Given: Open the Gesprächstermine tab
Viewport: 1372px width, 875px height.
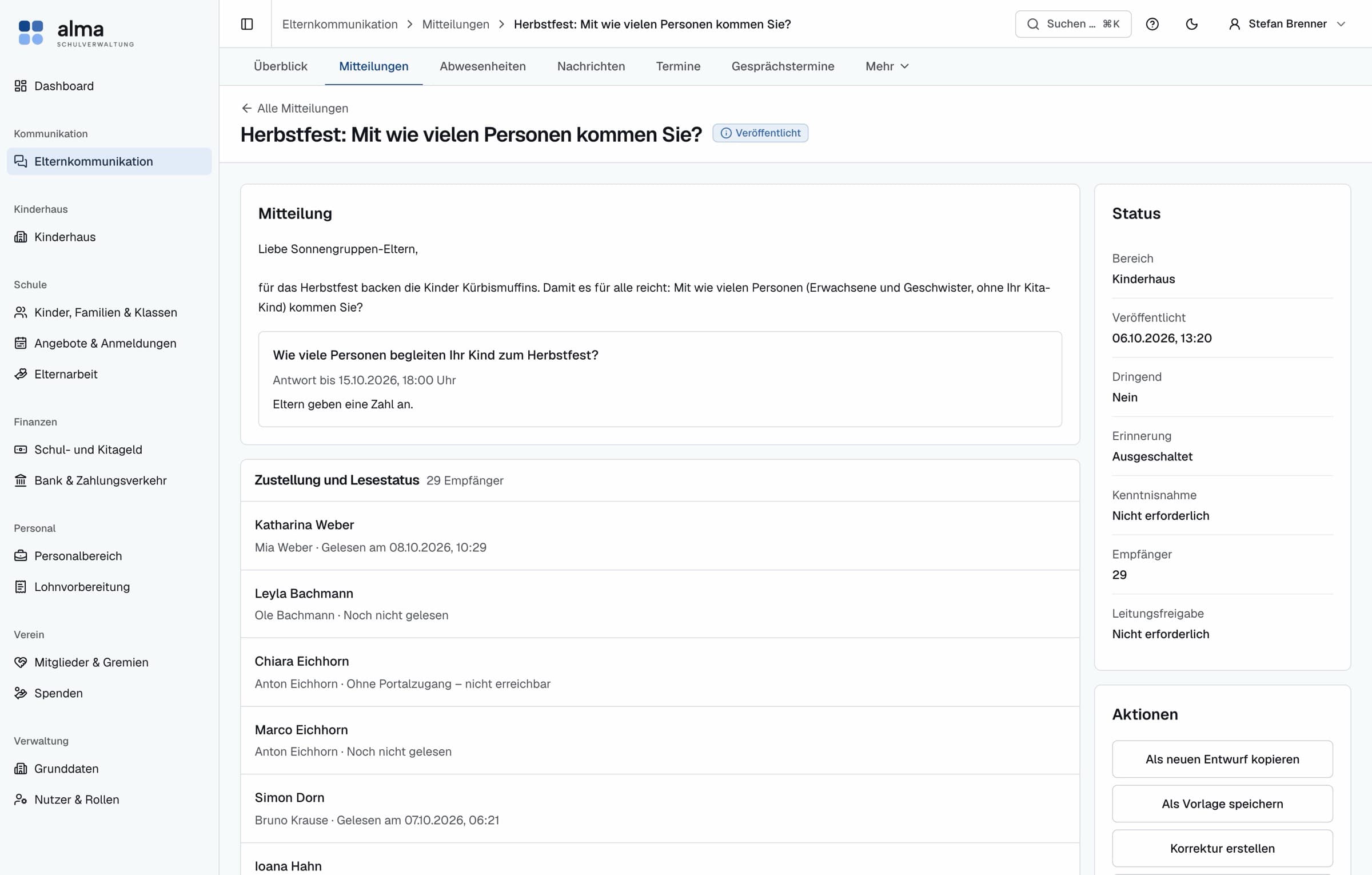Looking at the screenshot, I should pos(783,66).
